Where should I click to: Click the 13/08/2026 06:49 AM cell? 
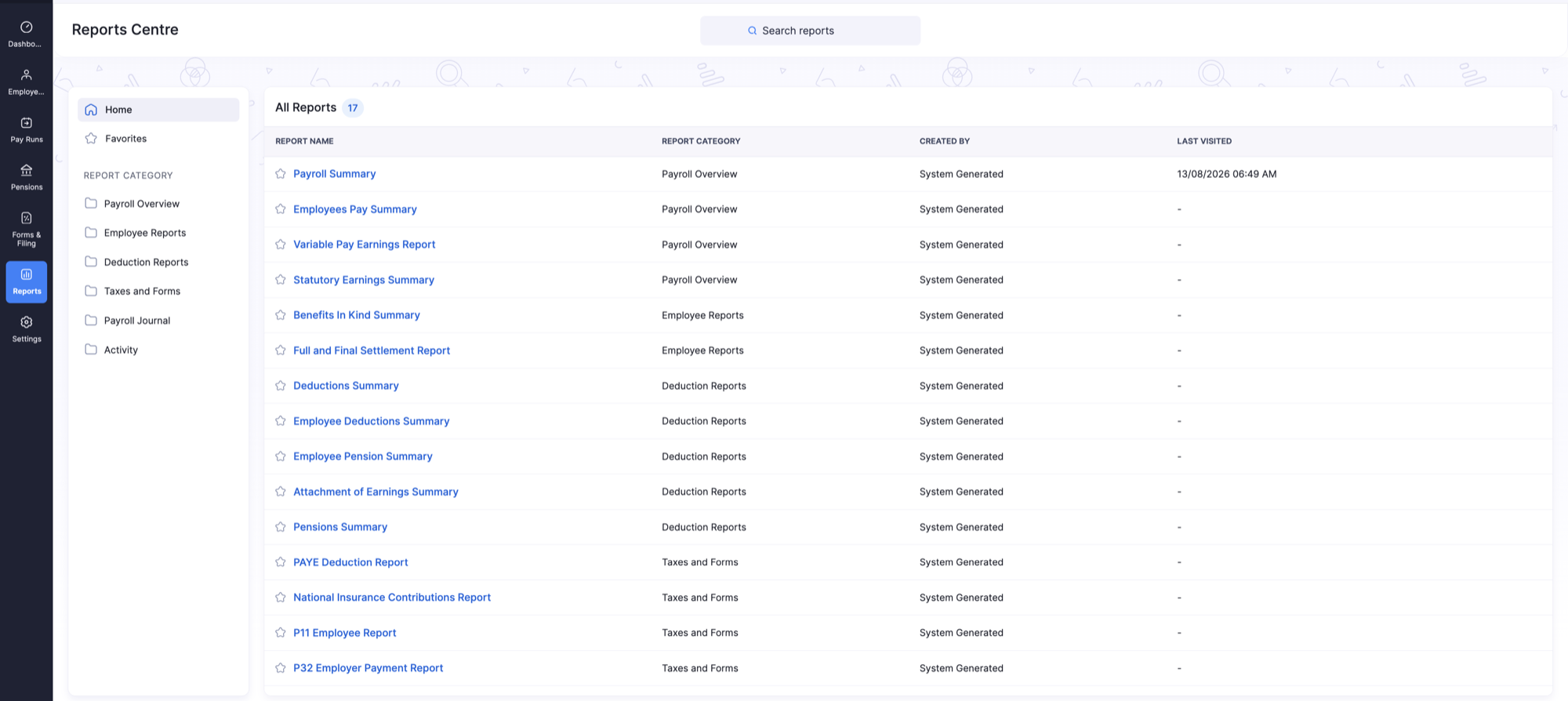pos(1226,173)
